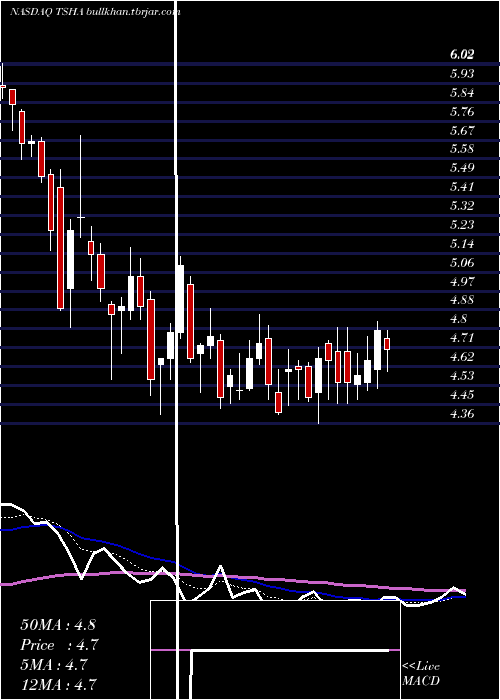Image resolution: width=500 pixels, height=700 pixels.
Task: Click the <<Live MACD label
Action: coord(421,674)
